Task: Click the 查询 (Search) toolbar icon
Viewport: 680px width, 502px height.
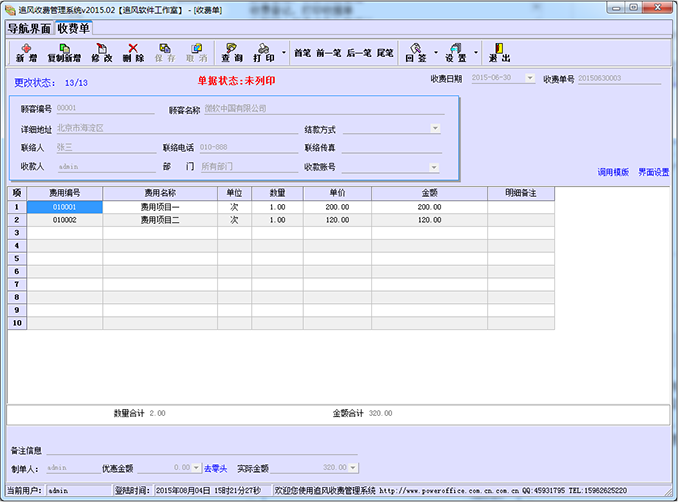Action: point(232,52)
